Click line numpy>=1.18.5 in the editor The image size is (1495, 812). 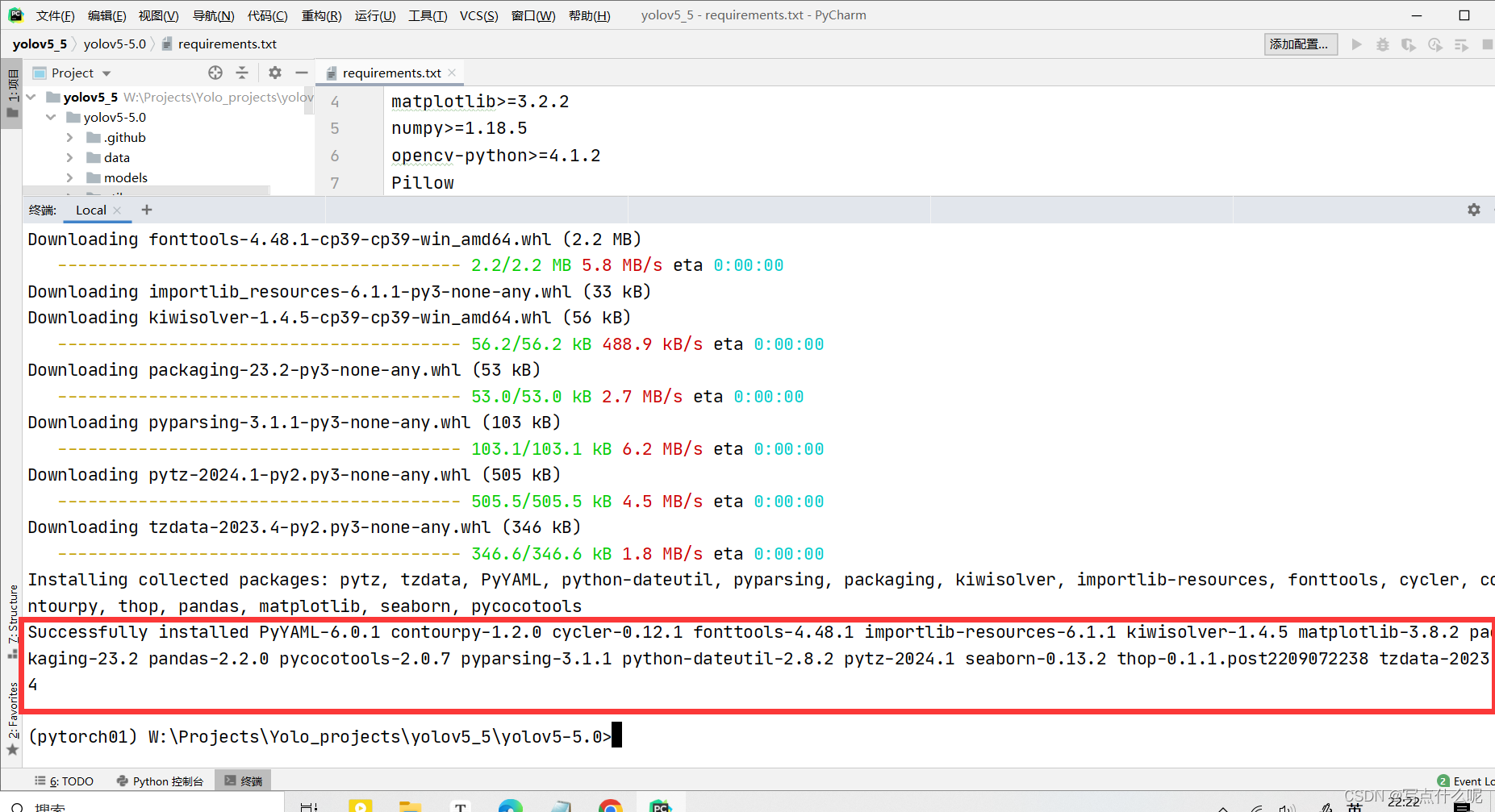[x=459, y=128]
